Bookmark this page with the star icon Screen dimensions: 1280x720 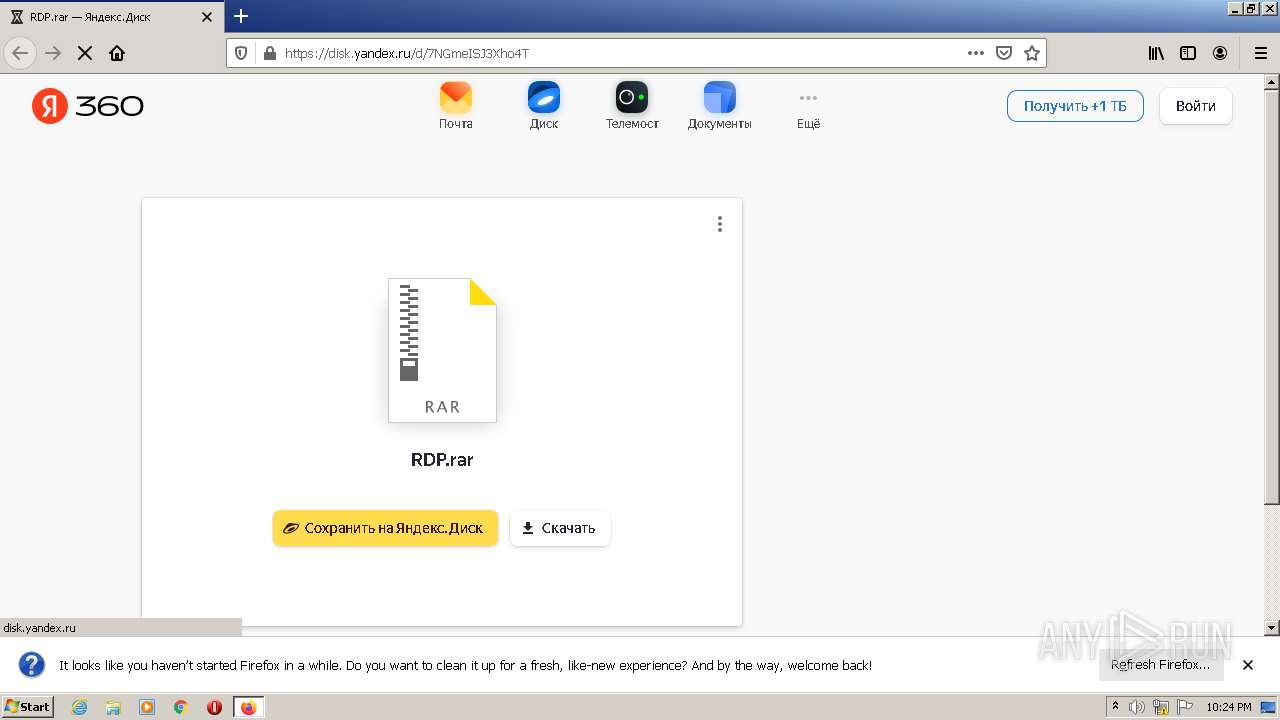tap(1032, 53)
